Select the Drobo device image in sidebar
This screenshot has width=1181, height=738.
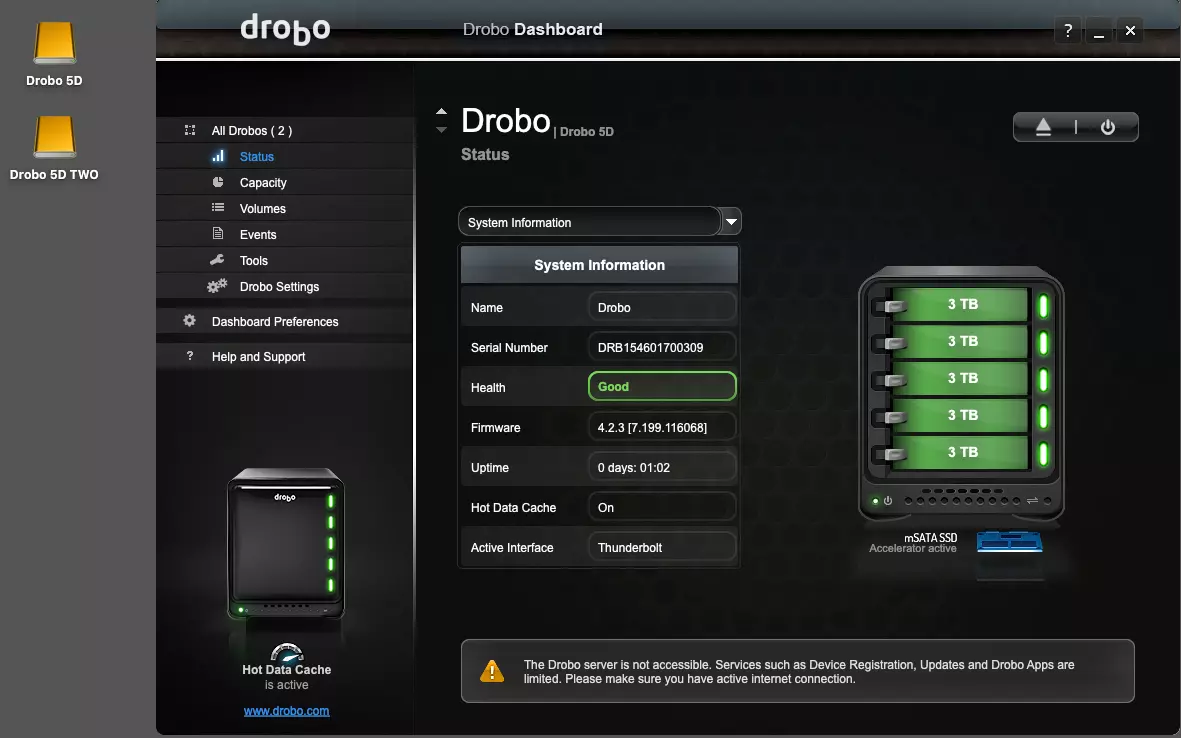point(285,544)
